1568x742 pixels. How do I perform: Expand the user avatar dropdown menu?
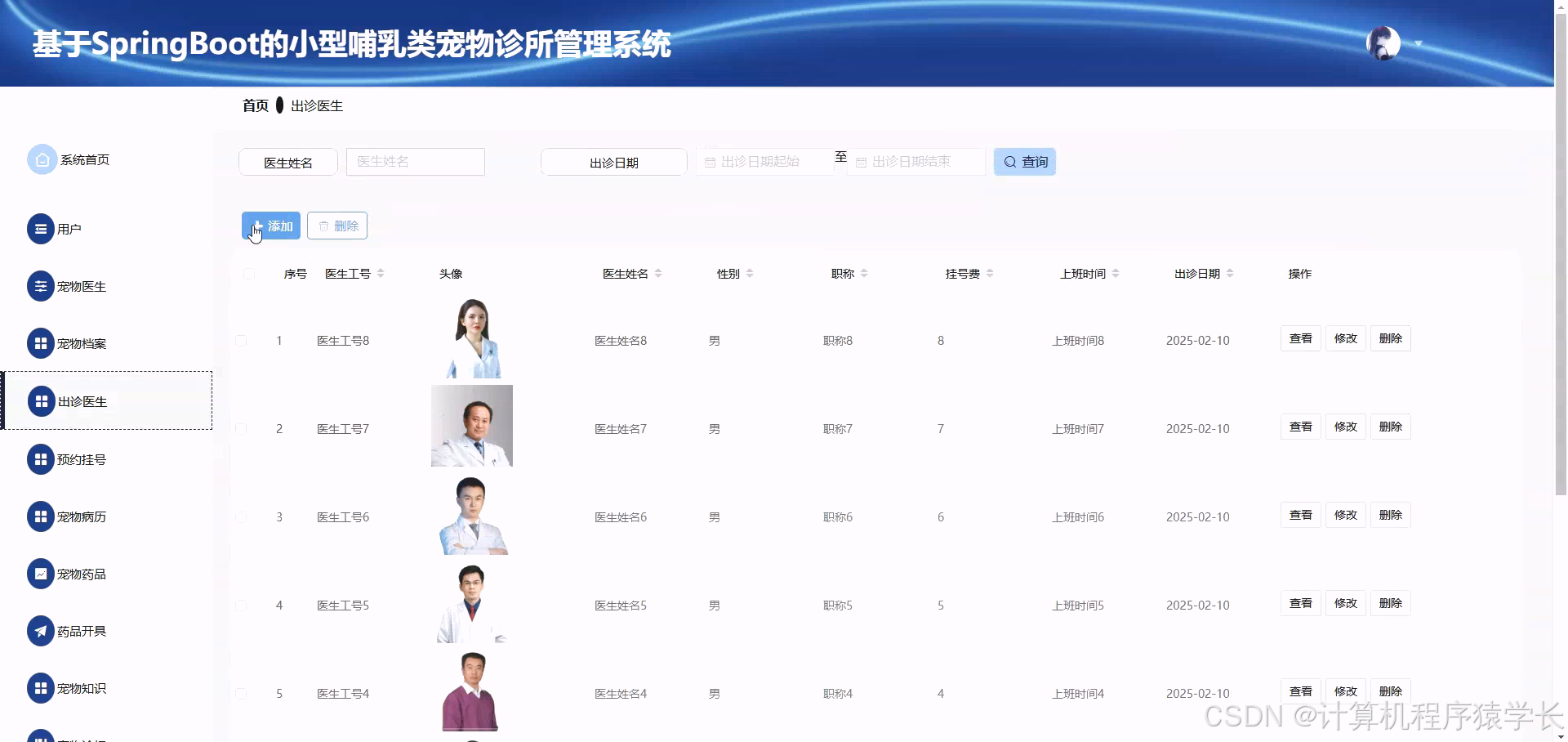(x=1418, y=43)
